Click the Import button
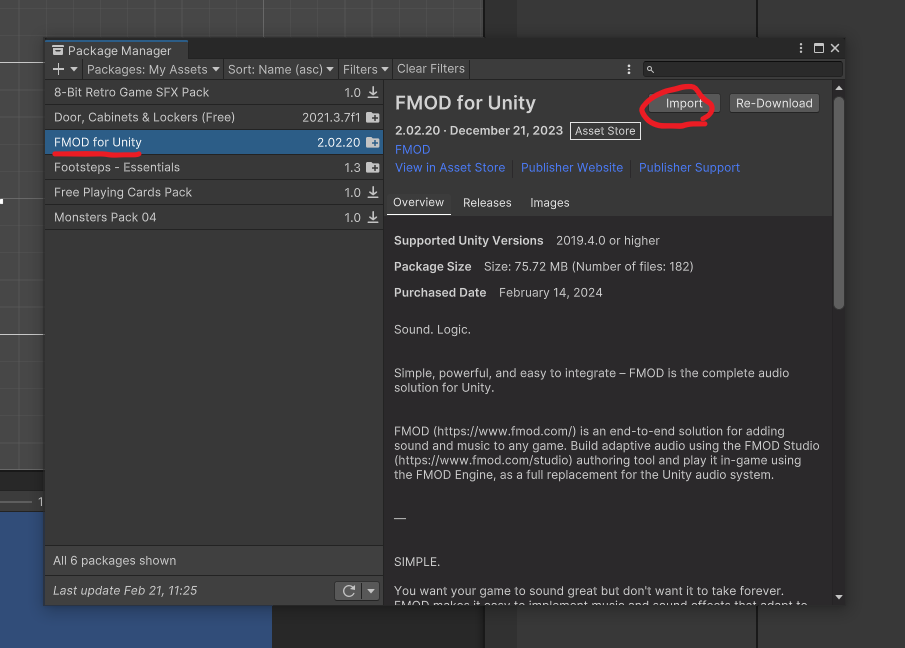The height and width of the screenshot is (648, 905). (685, 103)
